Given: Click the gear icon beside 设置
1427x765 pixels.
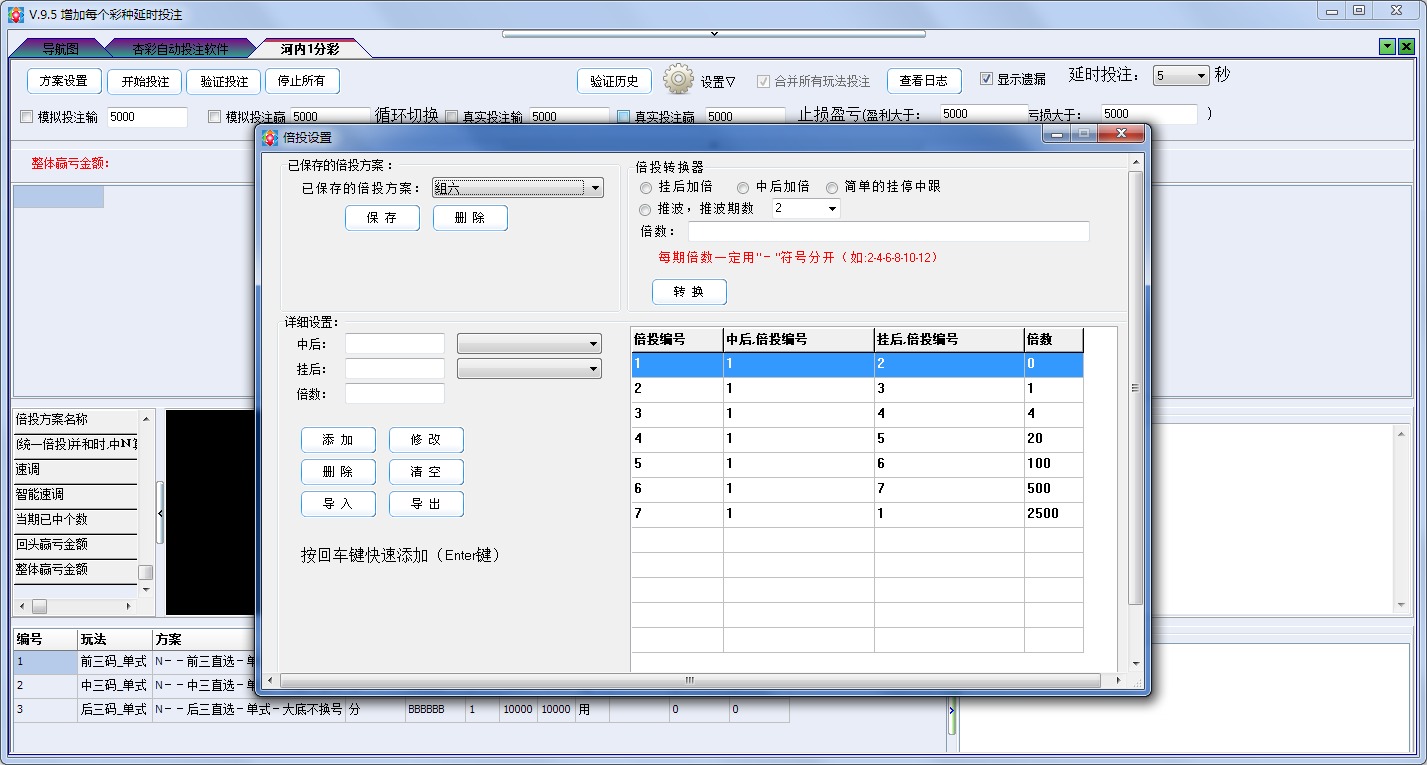Looking at the screenshot, I should 678,79.
